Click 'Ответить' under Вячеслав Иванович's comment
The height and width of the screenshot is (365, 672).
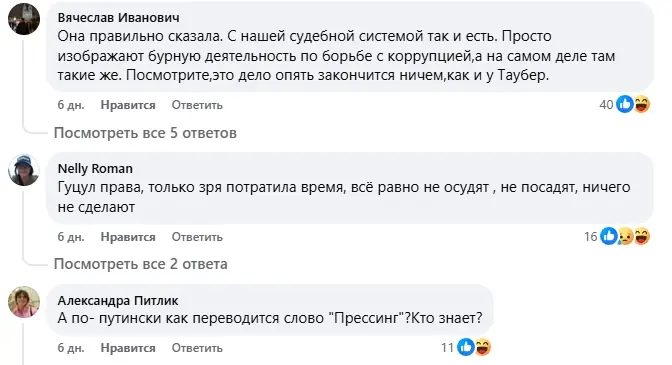pyautogui.click(x=197, y=105)
